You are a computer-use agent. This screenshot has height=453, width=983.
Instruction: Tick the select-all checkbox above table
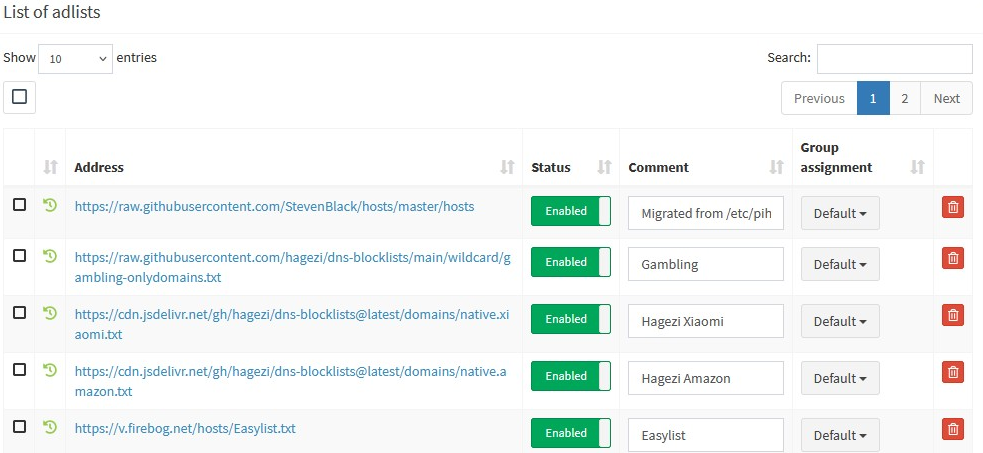point(19,97)
